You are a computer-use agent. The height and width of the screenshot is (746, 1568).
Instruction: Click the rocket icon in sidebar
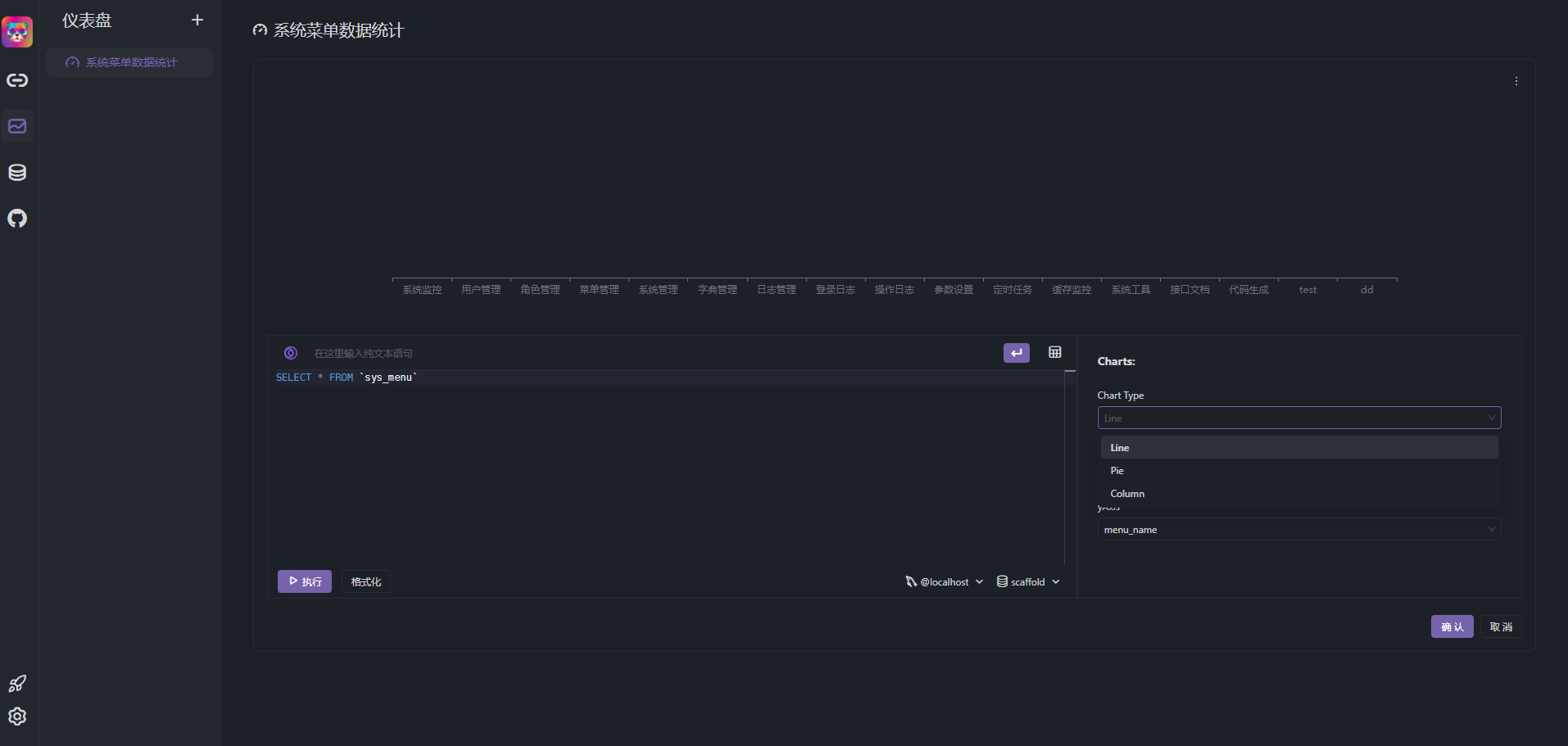pyautogui.click(x=17, y=683)
